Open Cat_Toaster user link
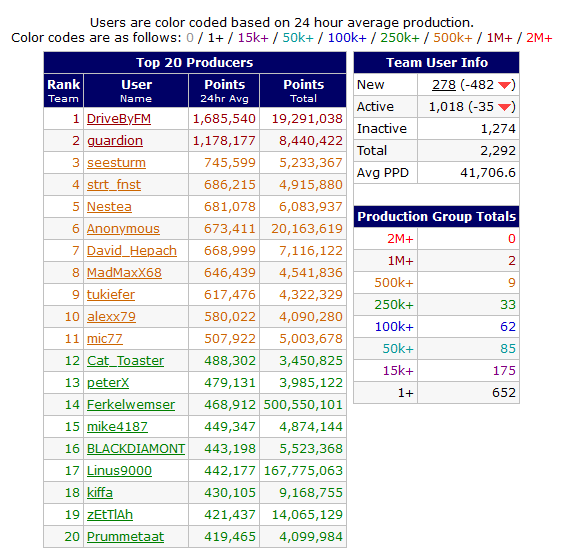The width and height of the screenshot is (569, 552). [x=125, y=361]
